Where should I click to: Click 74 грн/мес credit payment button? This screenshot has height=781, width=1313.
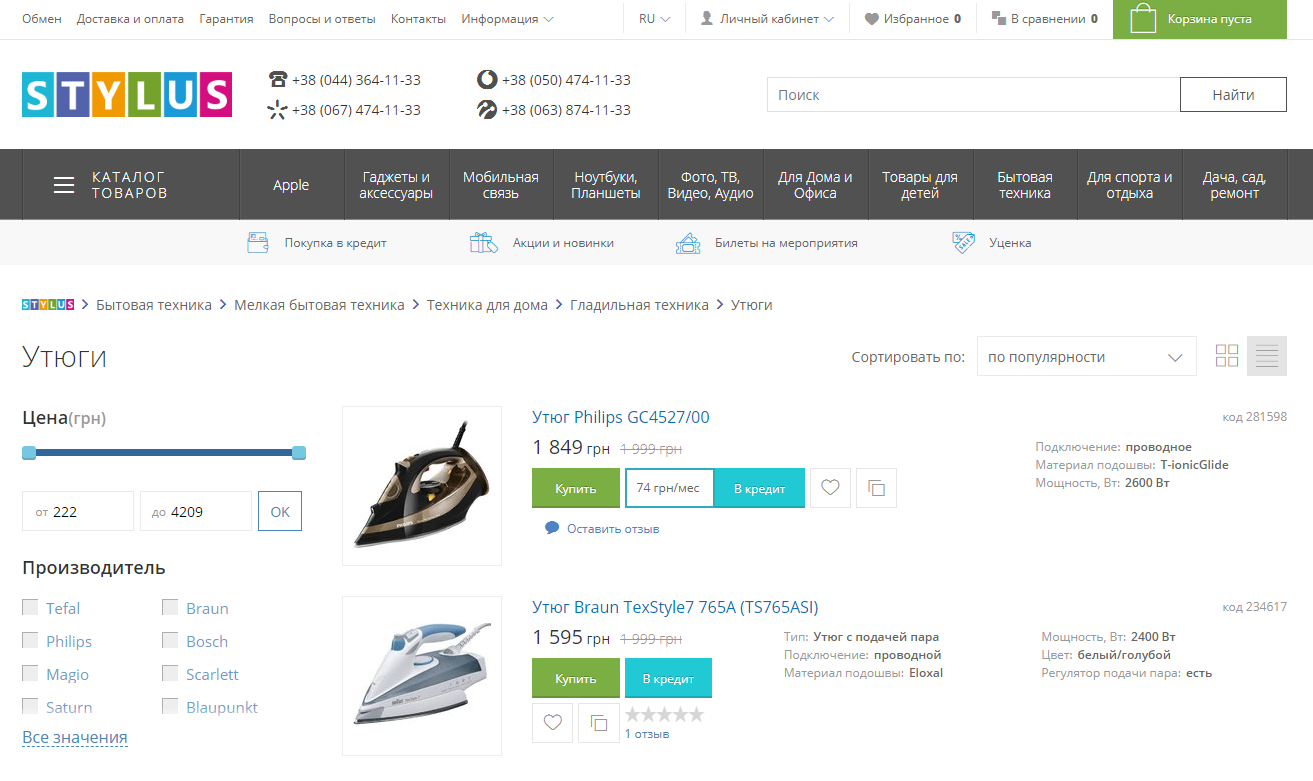(669, 488)
